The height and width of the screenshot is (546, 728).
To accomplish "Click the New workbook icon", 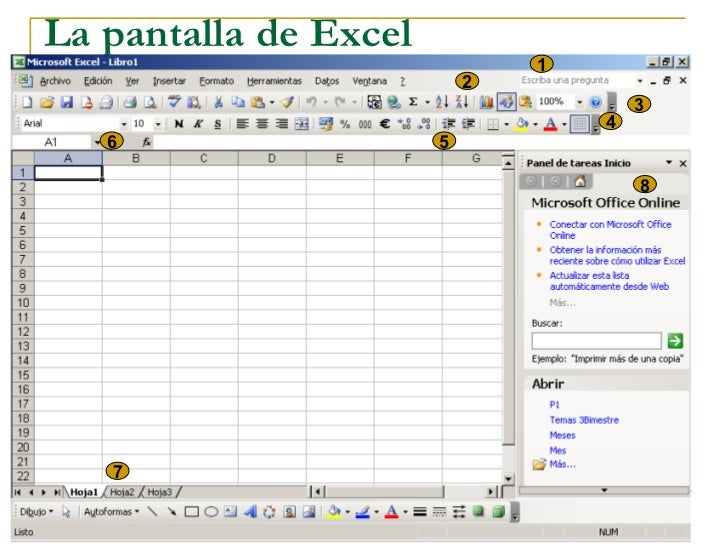I will (27, 102).
